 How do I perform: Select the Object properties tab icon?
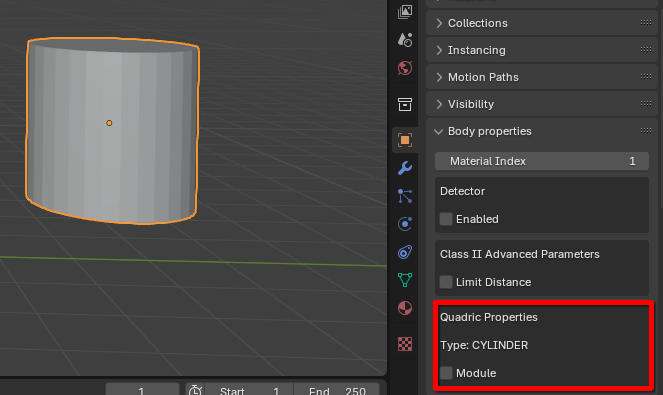[405, 140]
